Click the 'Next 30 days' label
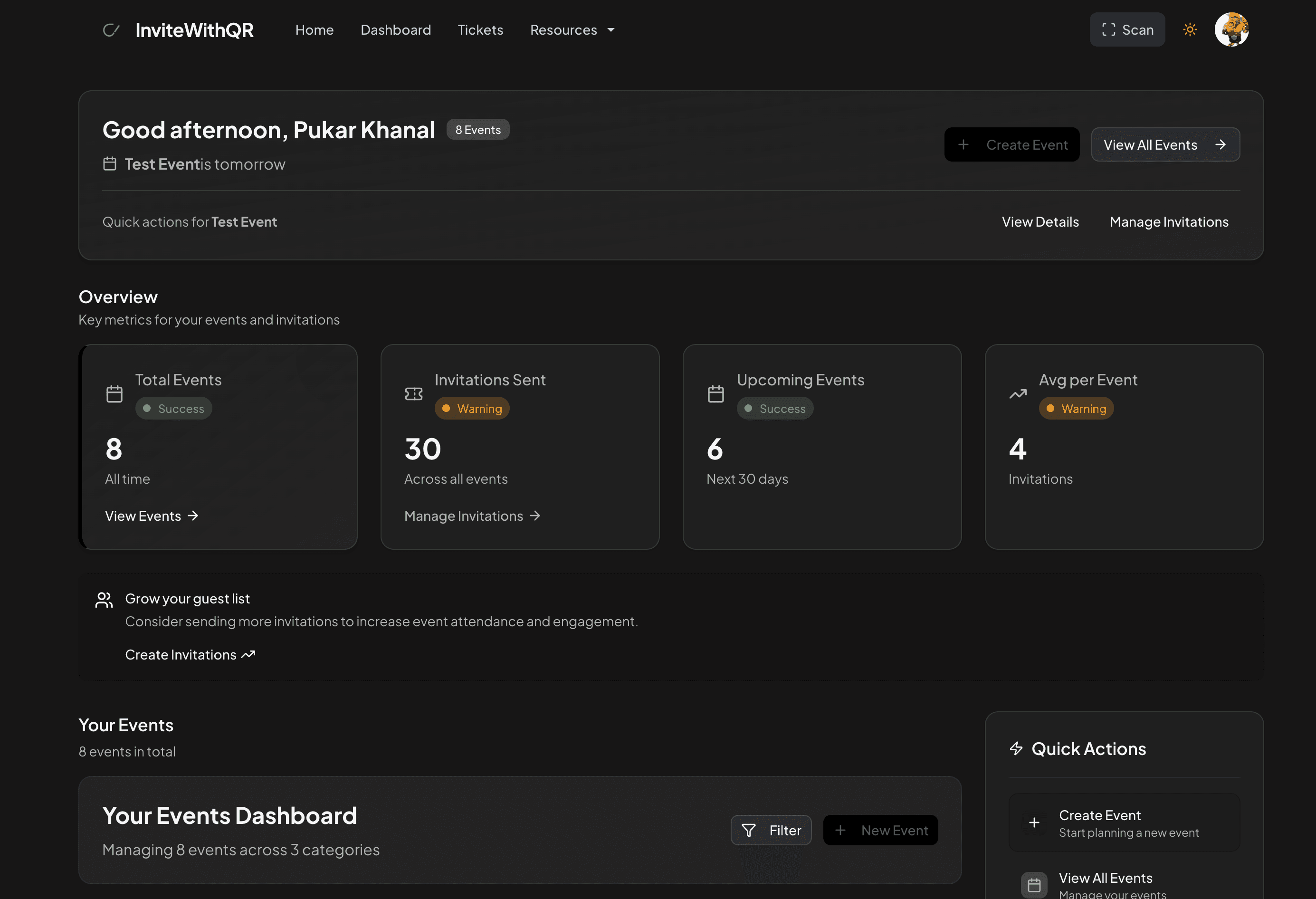 (x=747, y=478)
